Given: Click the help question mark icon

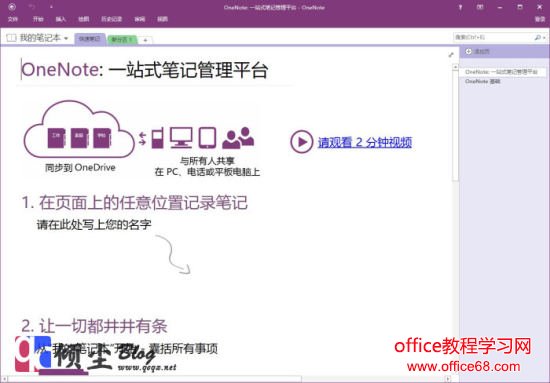Looking at the screenshot, I should [x=460, y=7].
